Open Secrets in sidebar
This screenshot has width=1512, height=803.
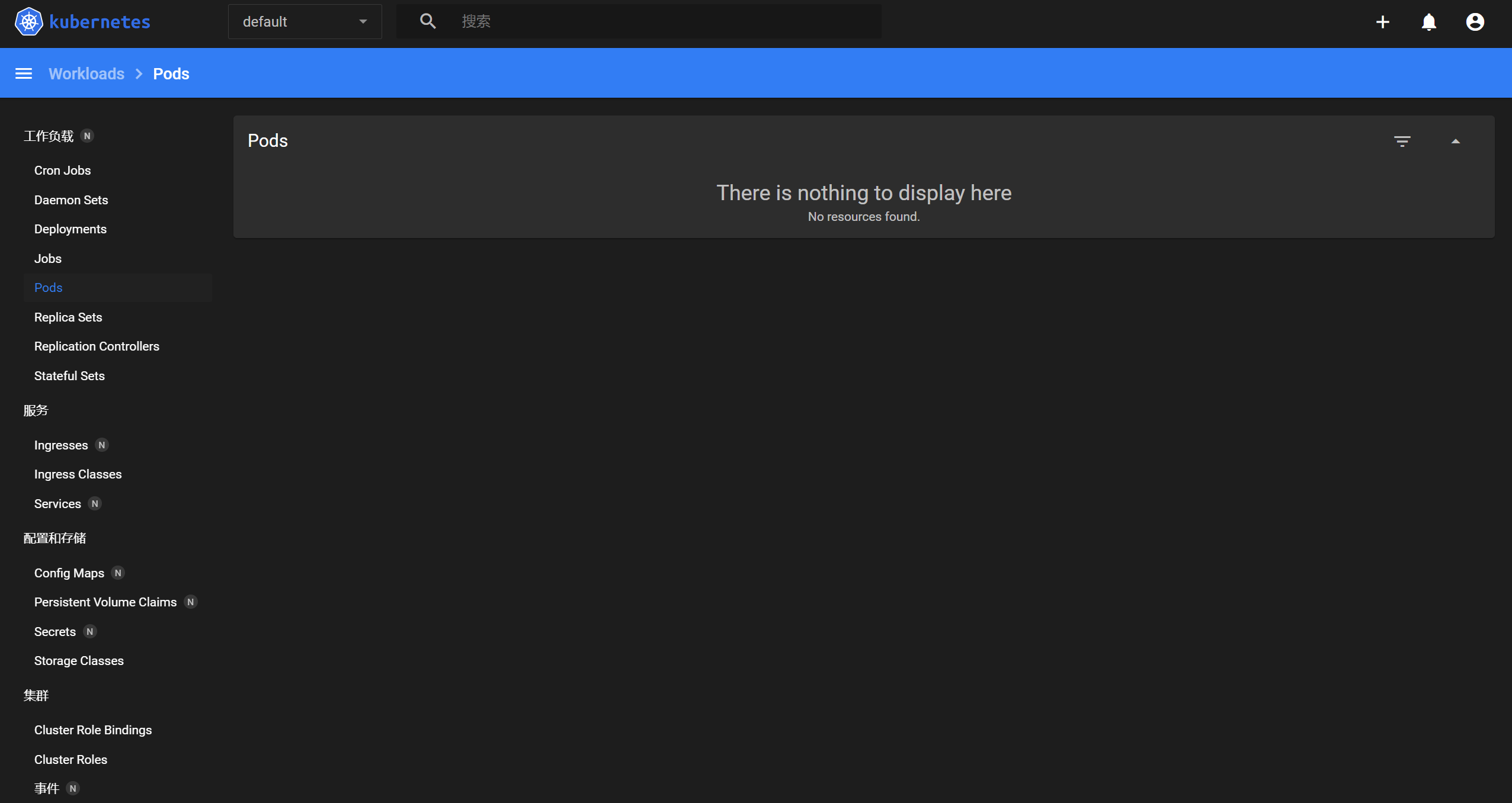click(x=55, y=632)
